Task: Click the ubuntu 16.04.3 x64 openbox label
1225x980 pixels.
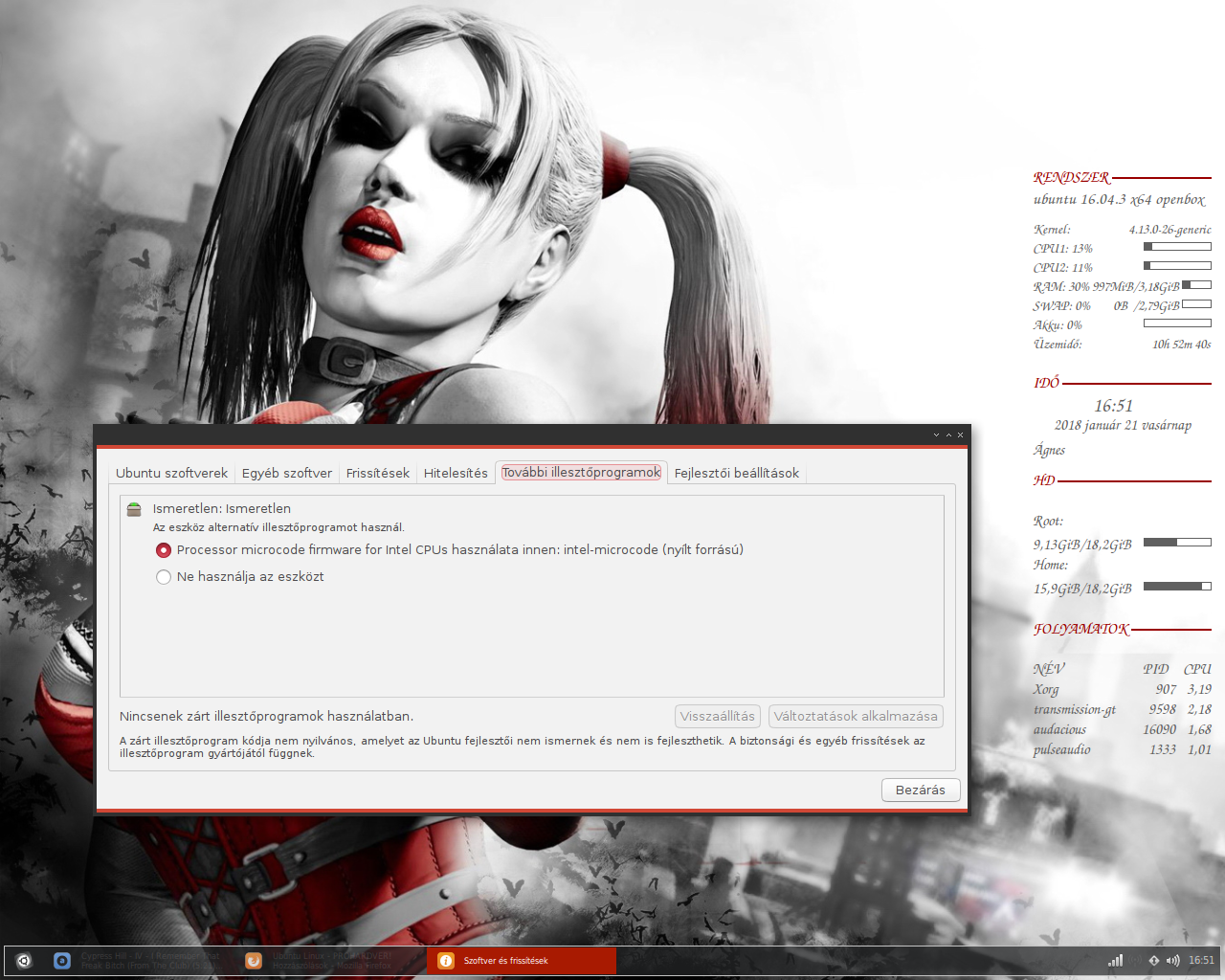Action: 1120,200
